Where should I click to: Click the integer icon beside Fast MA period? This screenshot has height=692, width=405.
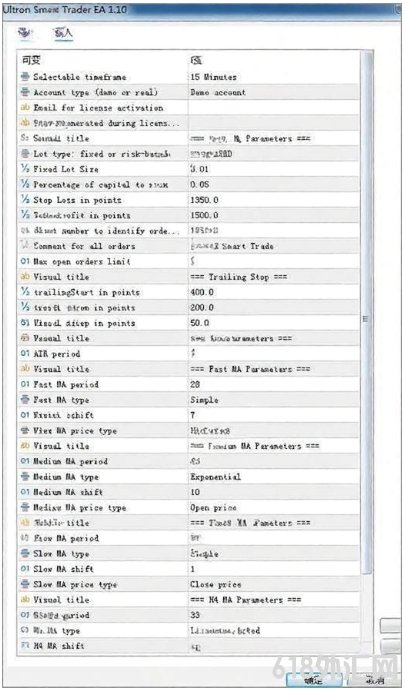(x=25, y=384)
